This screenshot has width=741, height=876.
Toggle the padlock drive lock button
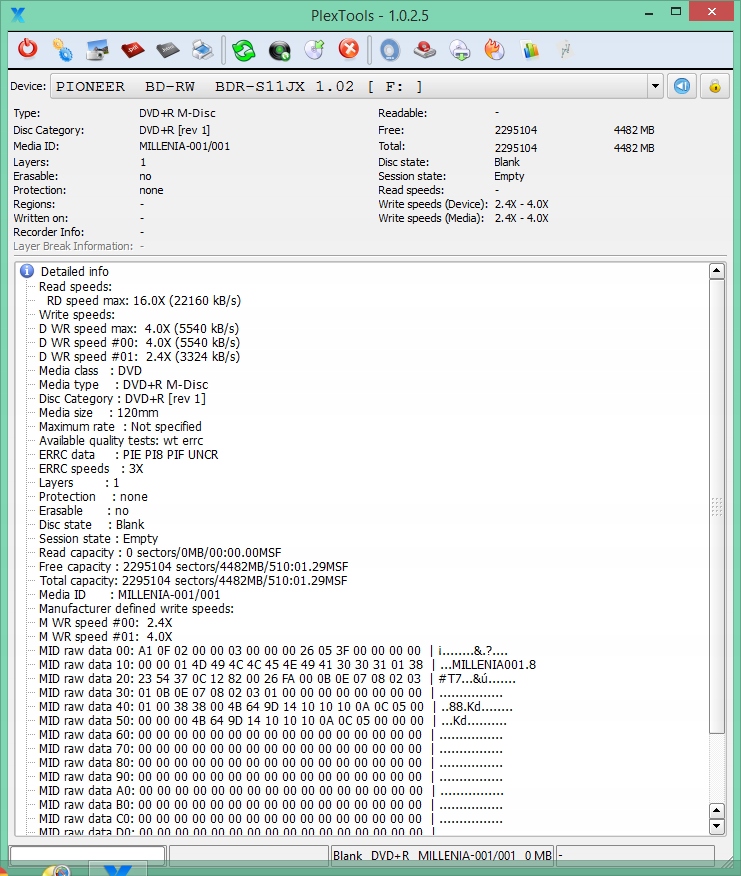pos(715,86)
